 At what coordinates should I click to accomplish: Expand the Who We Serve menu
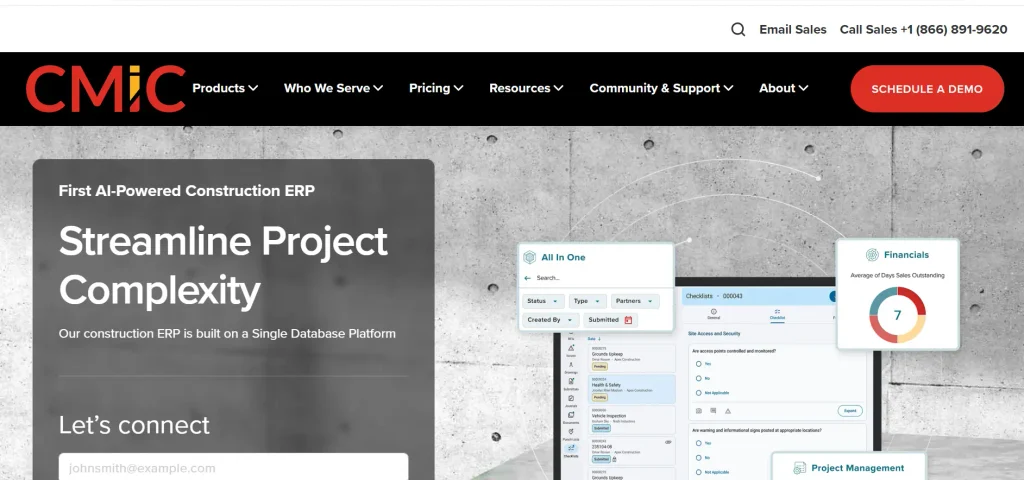point(333,88)
